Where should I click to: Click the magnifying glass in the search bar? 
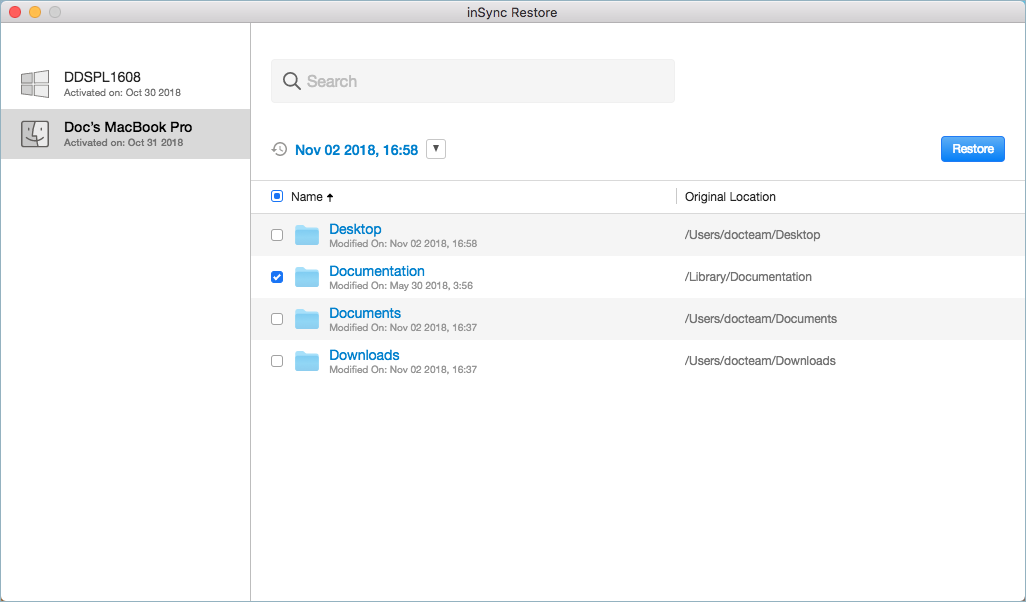pos(291,80)
